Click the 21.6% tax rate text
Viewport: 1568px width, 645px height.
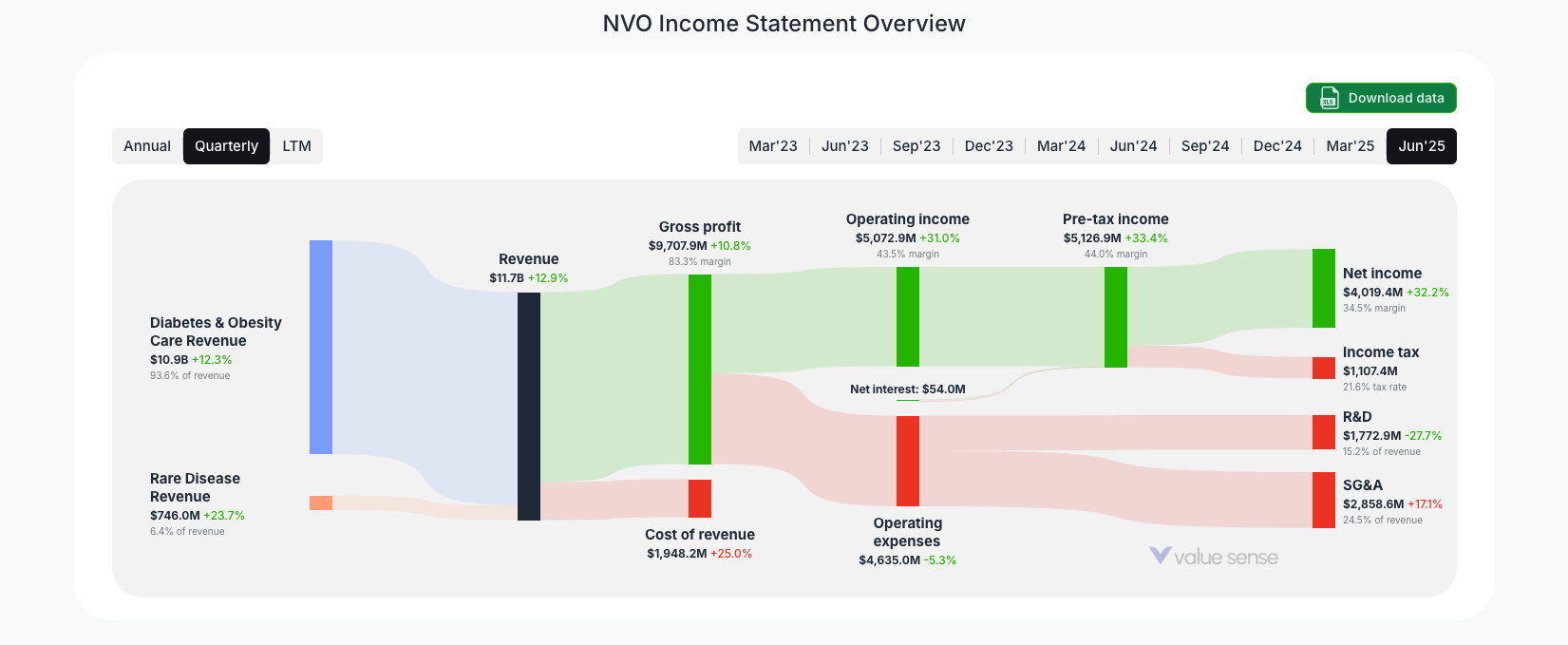click(1375, 388)
